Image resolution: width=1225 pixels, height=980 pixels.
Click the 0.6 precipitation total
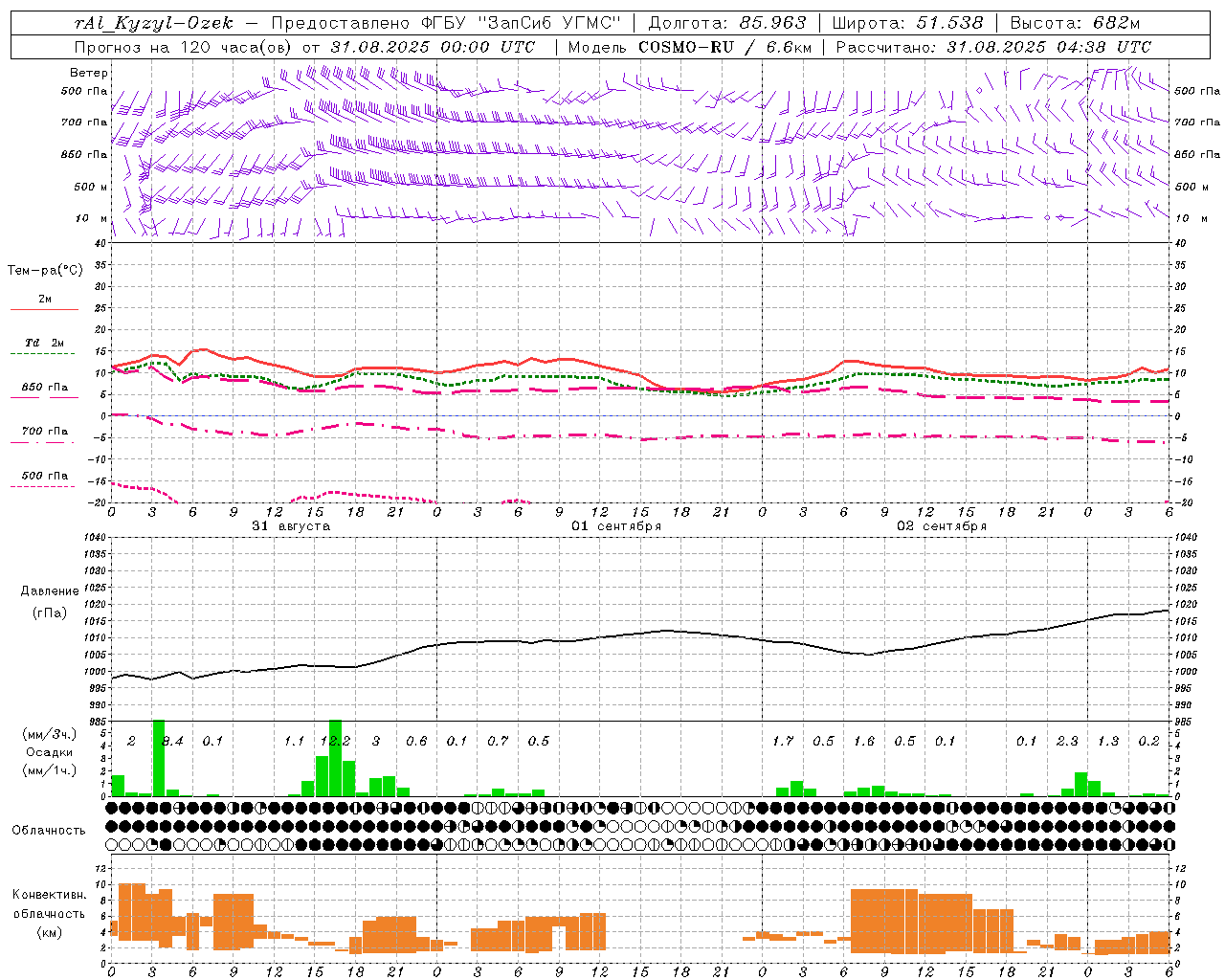pos(416,741)
